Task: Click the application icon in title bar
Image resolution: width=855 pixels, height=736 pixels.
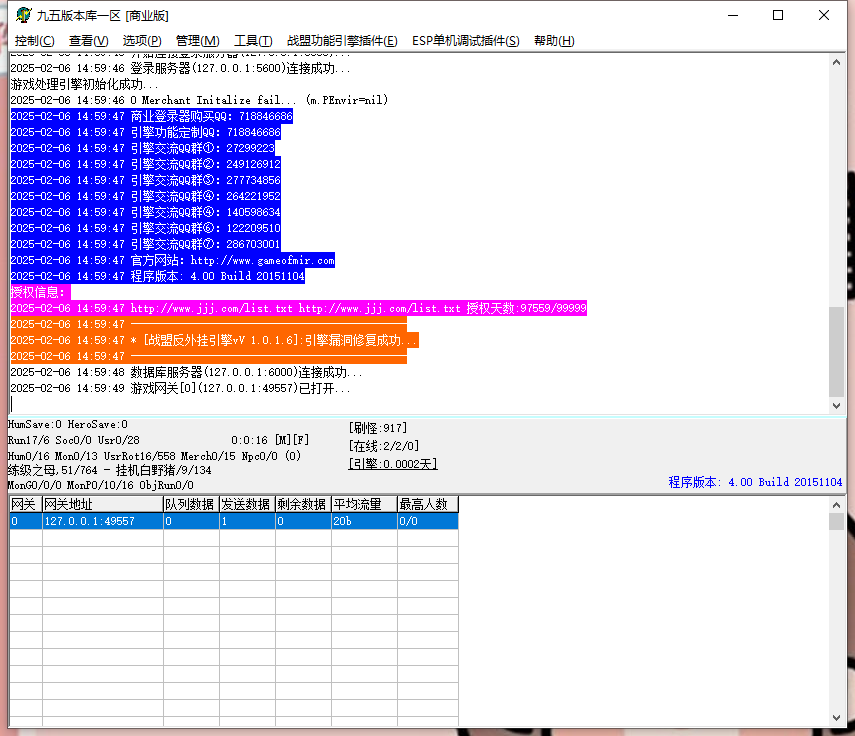Action: pos(23,15)
